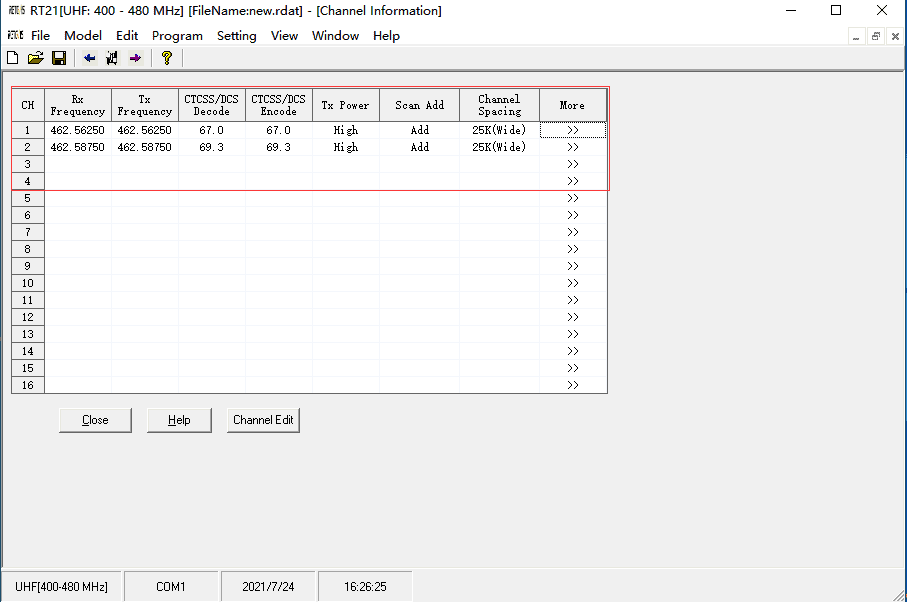Select channel row header 1
Viewport: 907px width, 602px height.
[28, 130]
